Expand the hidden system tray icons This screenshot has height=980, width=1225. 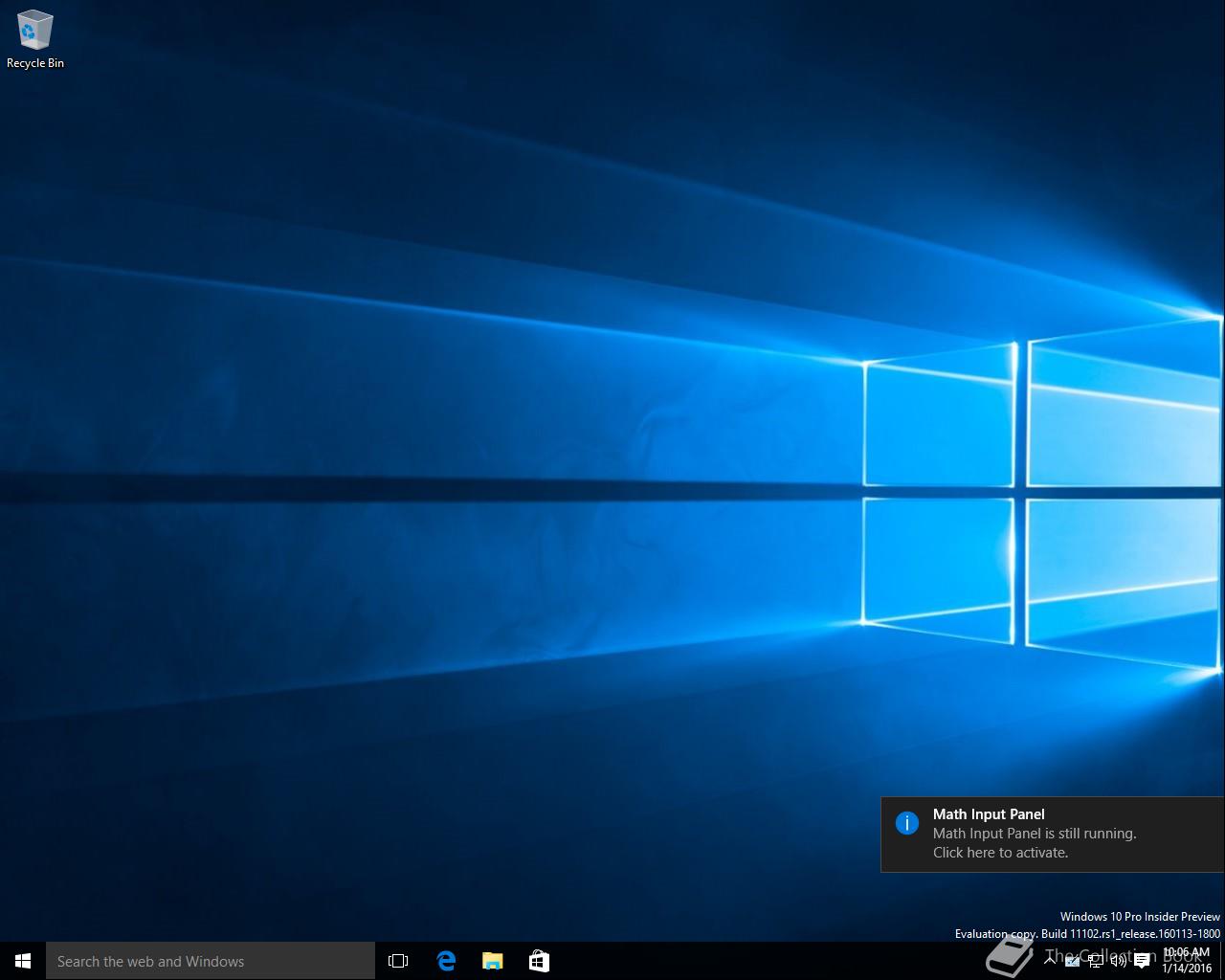click(x=1050, y=961)
